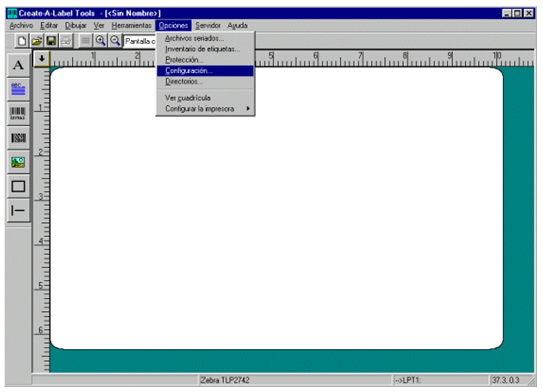The width and height of the screenshot is (543, 392).
Task: Open the Herramientas menu
Action: 131,25
